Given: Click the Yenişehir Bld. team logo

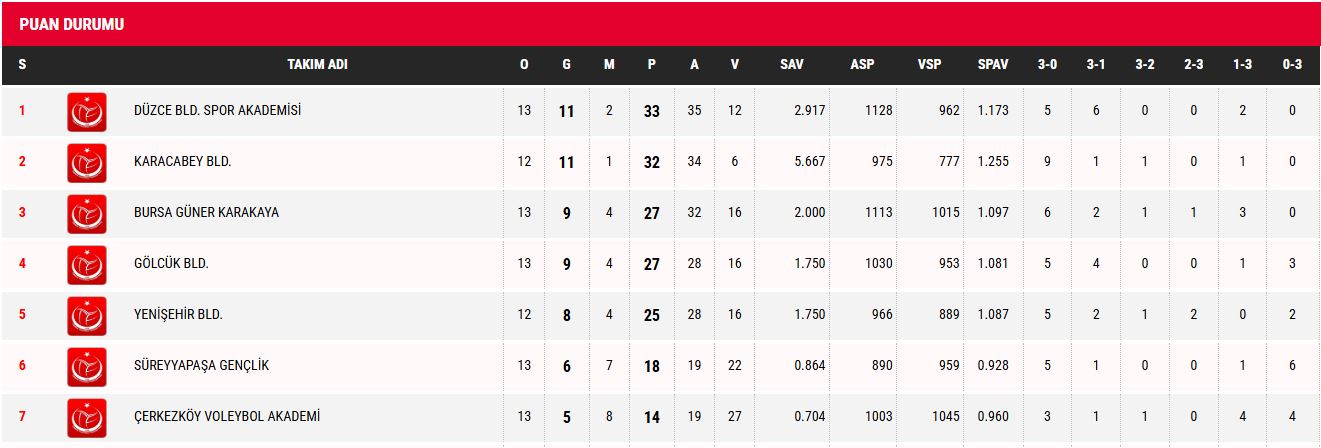Looking at the screenshot, I should (x=87, y=315).
